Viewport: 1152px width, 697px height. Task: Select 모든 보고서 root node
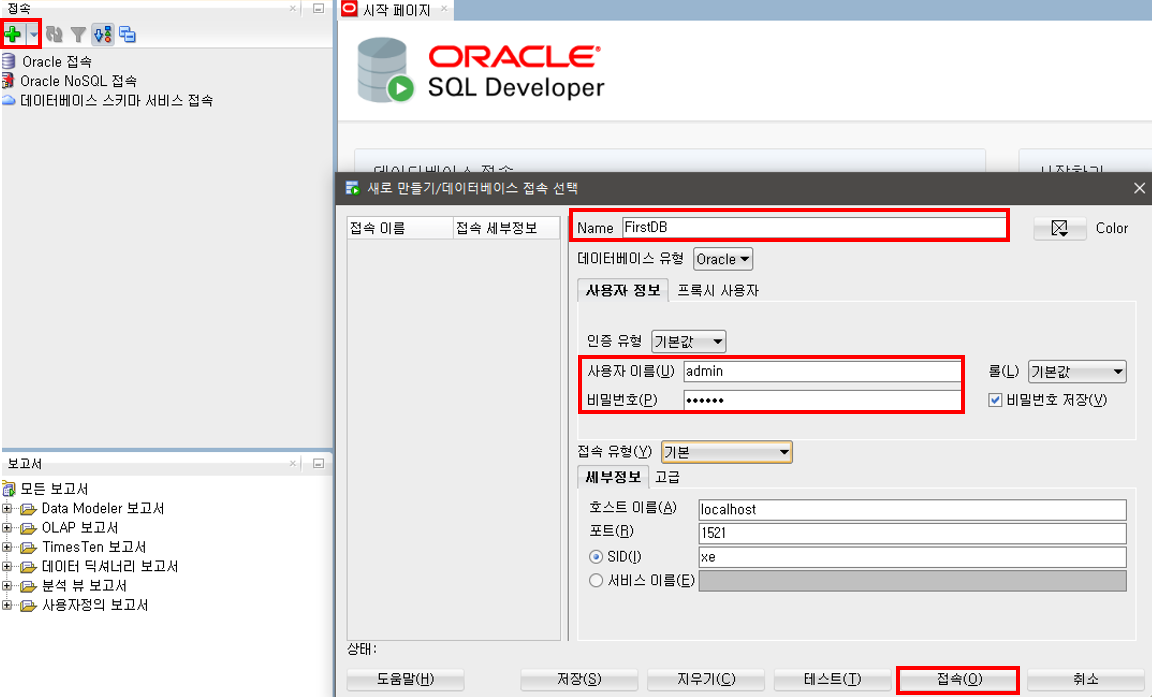tap(54, 488)
